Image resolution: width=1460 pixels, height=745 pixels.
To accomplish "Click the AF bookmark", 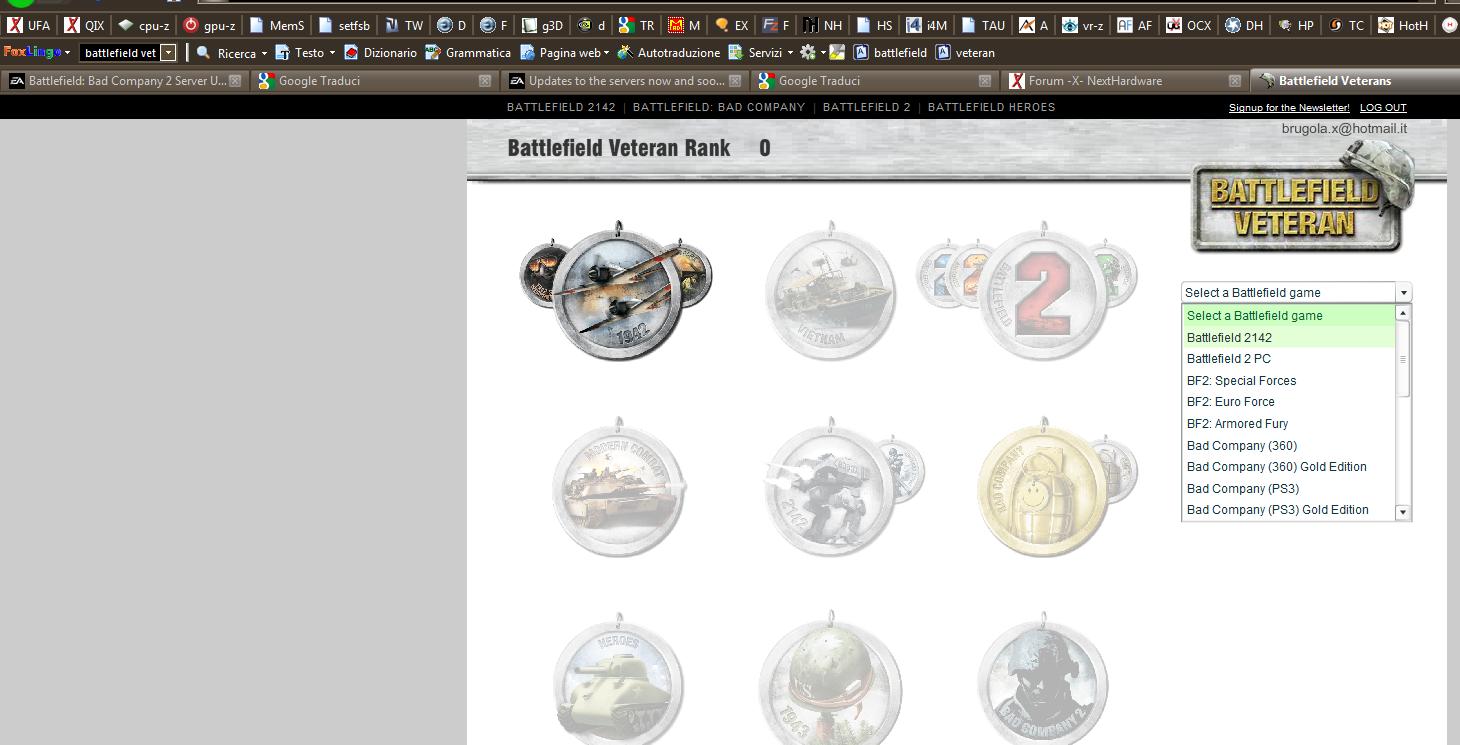I will point(1134,25).
